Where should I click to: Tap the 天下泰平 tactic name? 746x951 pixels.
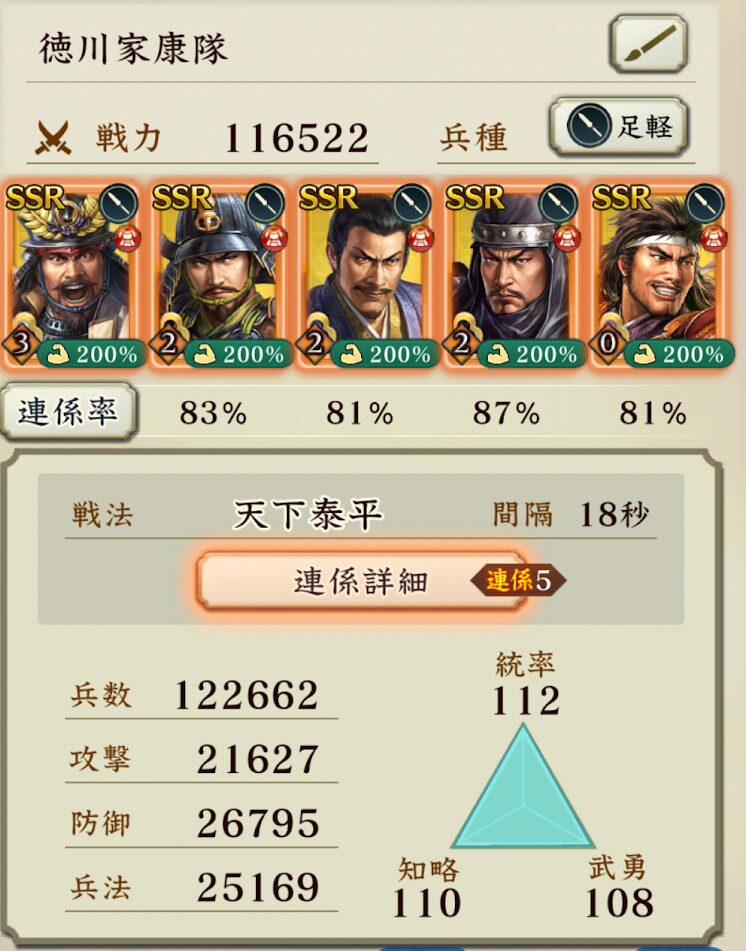tap(308, 515)
